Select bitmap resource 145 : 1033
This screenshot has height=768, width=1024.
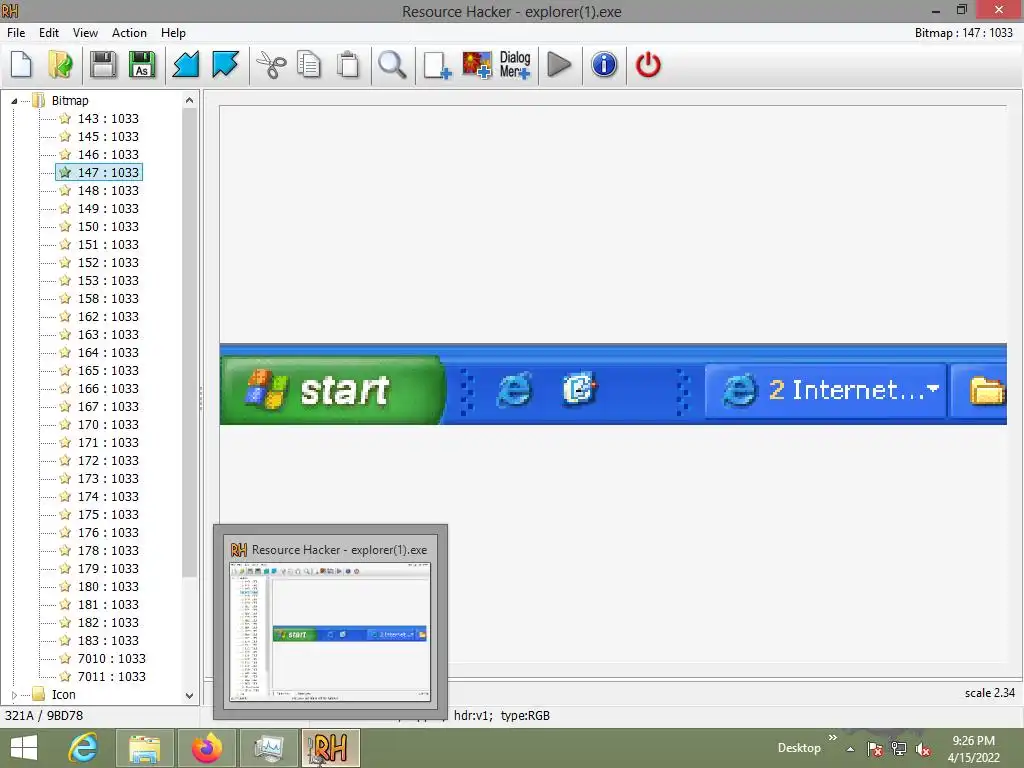point(108,136)
